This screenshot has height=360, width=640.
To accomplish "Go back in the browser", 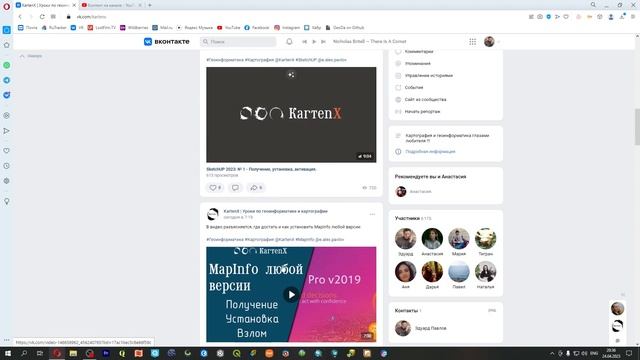I will coord(20,17).
